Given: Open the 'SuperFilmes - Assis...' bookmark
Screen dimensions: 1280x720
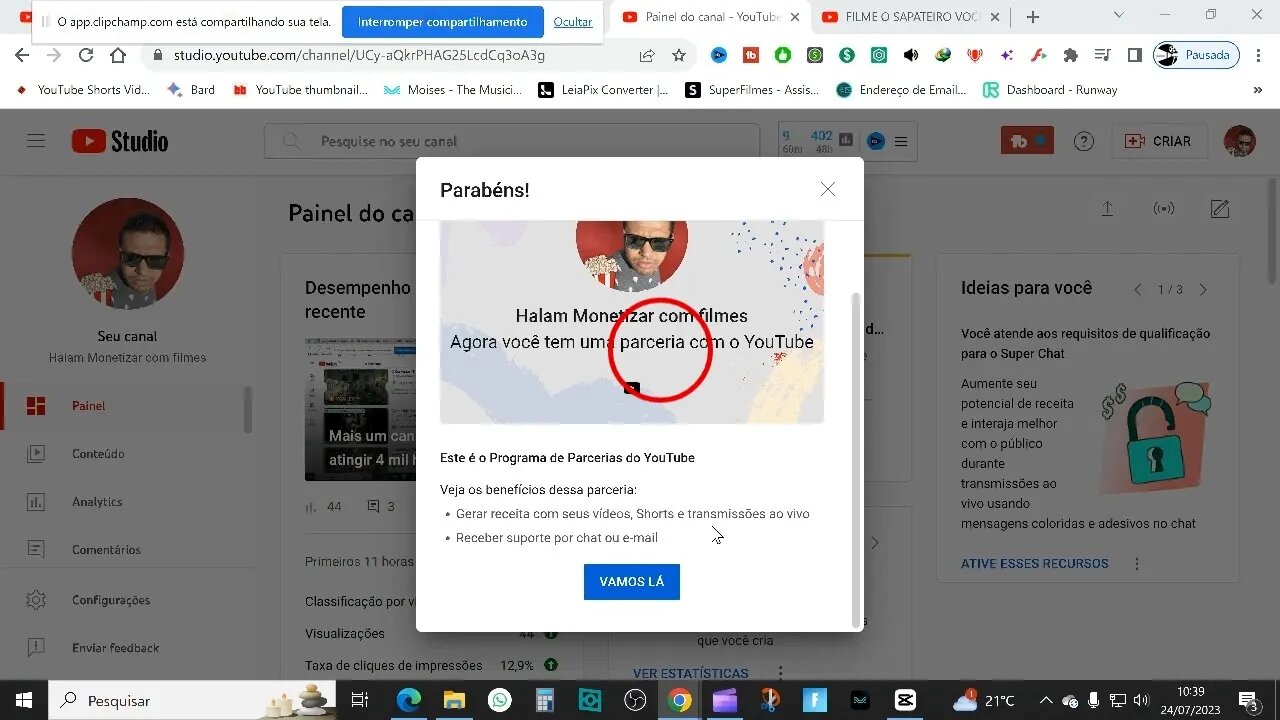Looking at the screenshot, I should [x=752, y=90].
